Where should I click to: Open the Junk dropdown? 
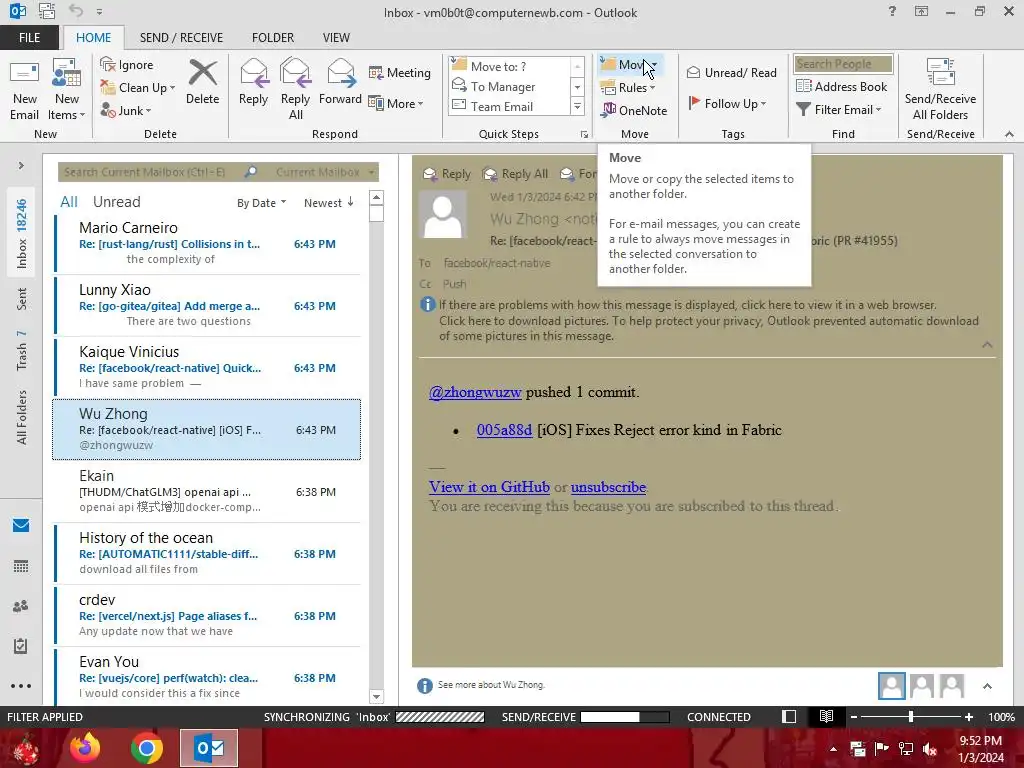click(x=125, y=110)
